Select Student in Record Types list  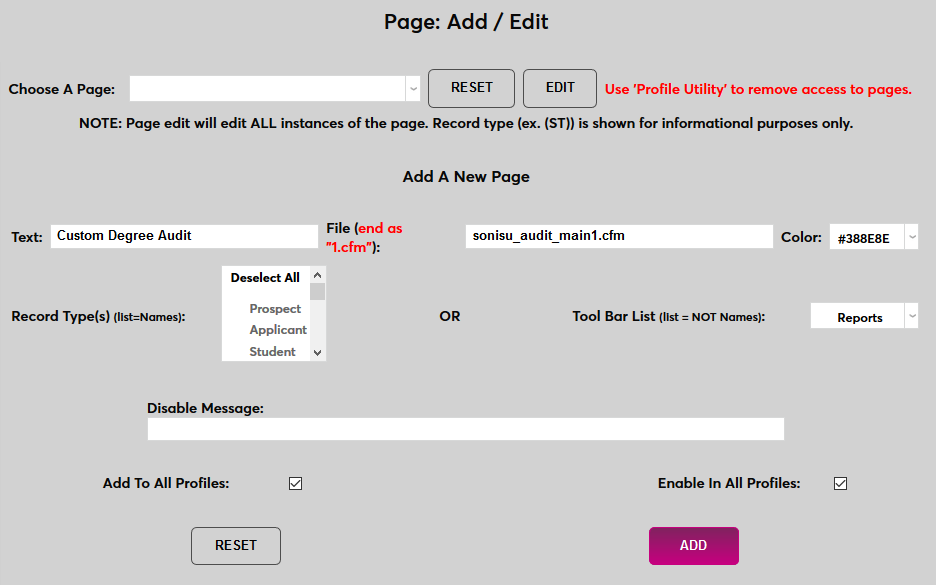pos(272,352)
